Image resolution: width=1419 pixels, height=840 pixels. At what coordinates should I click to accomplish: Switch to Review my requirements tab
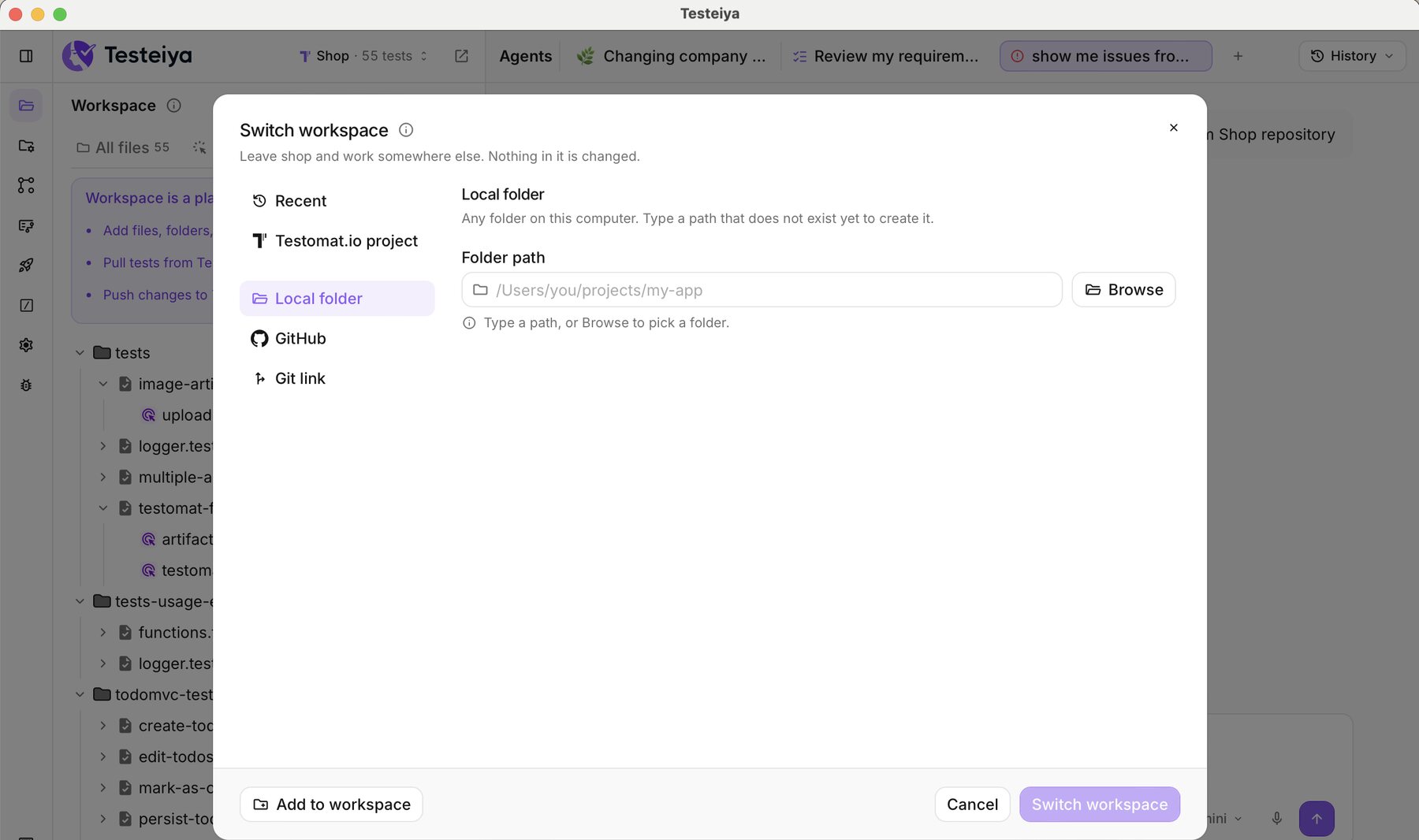[x=885, y=56]
